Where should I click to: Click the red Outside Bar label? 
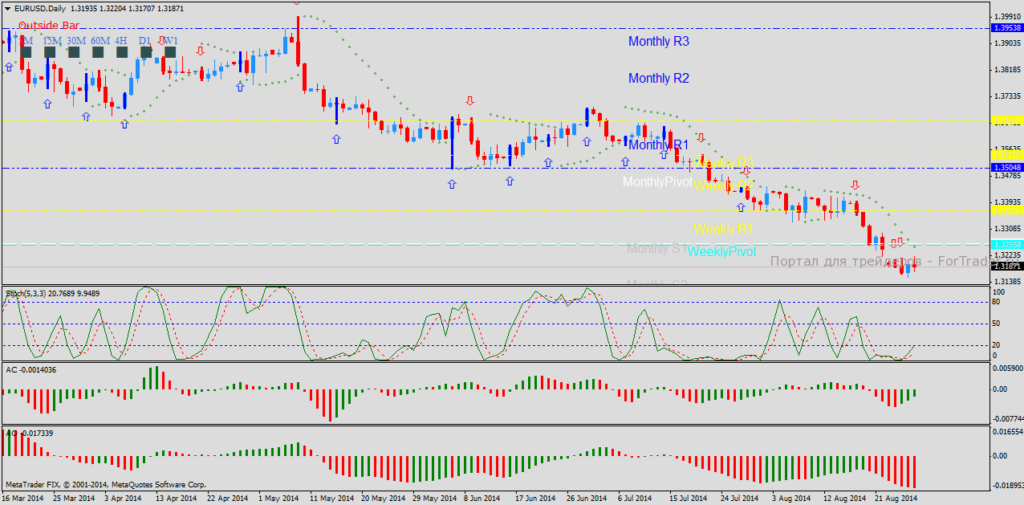[x=49, y=25]
